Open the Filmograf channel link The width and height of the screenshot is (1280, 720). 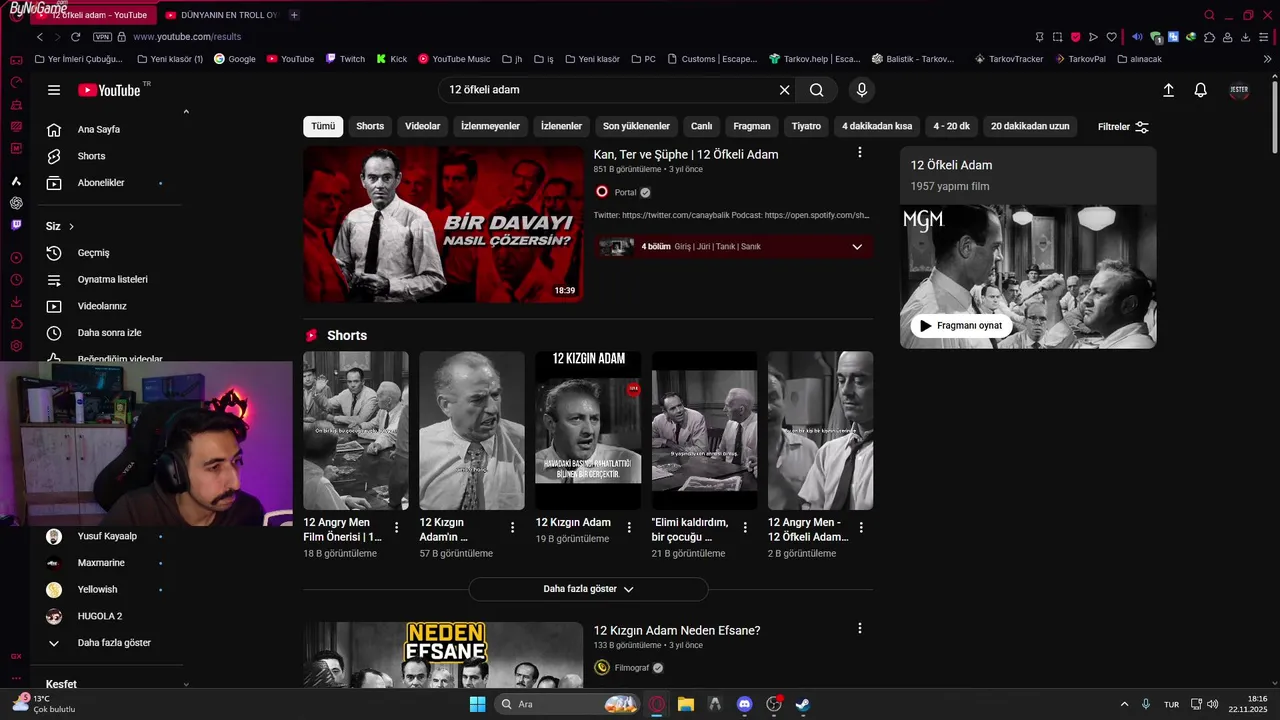click(x=632, y=668)
